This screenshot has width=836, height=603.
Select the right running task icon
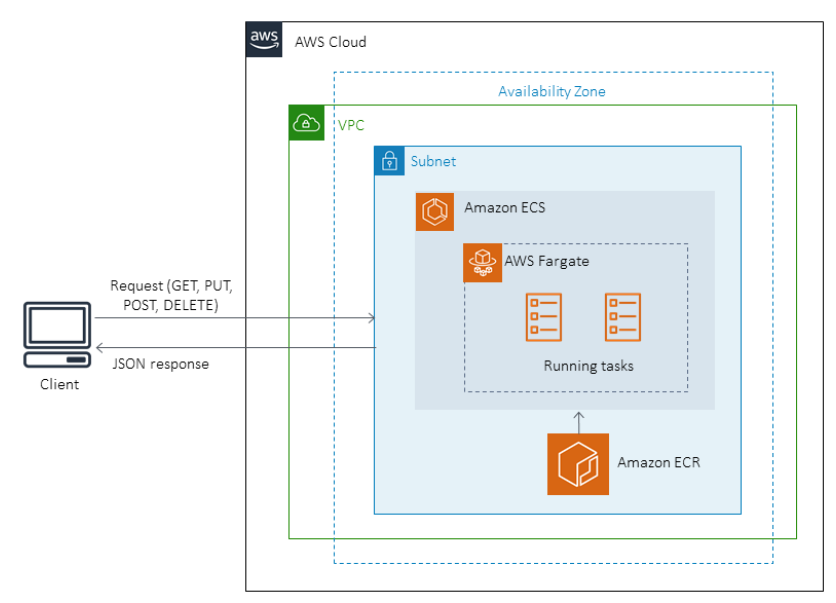tap(623, 317)
